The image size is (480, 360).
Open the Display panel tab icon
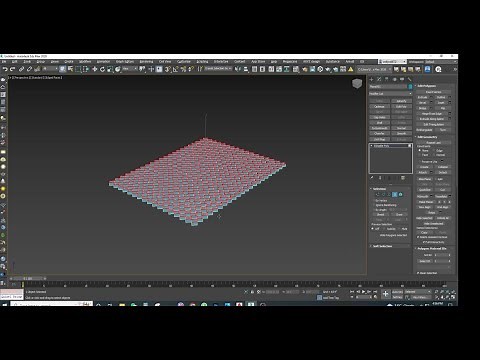pos(402,79)
